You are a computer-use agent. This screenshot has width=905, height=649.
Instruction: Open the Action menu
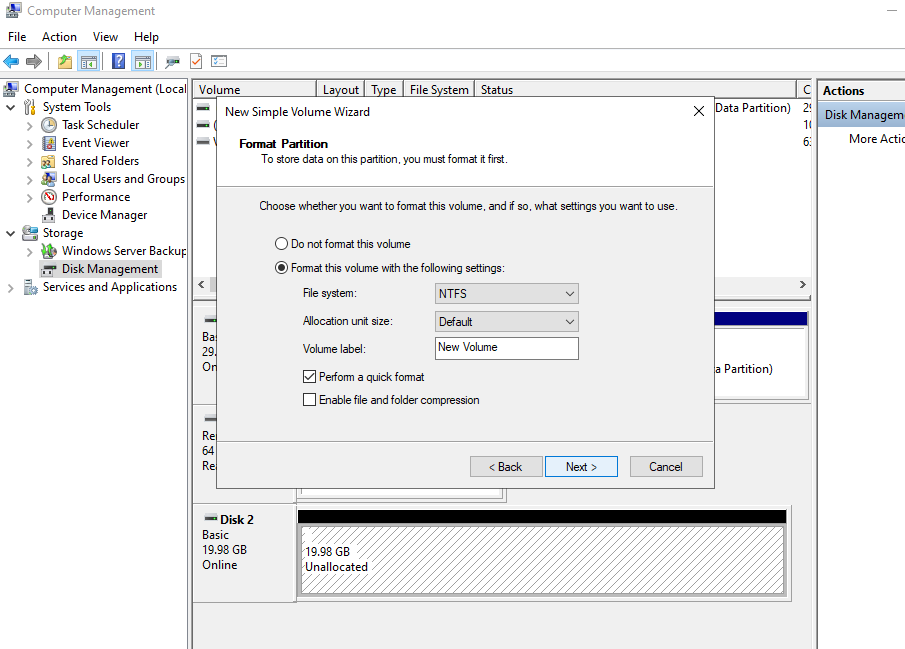click(x=59, y=37)
